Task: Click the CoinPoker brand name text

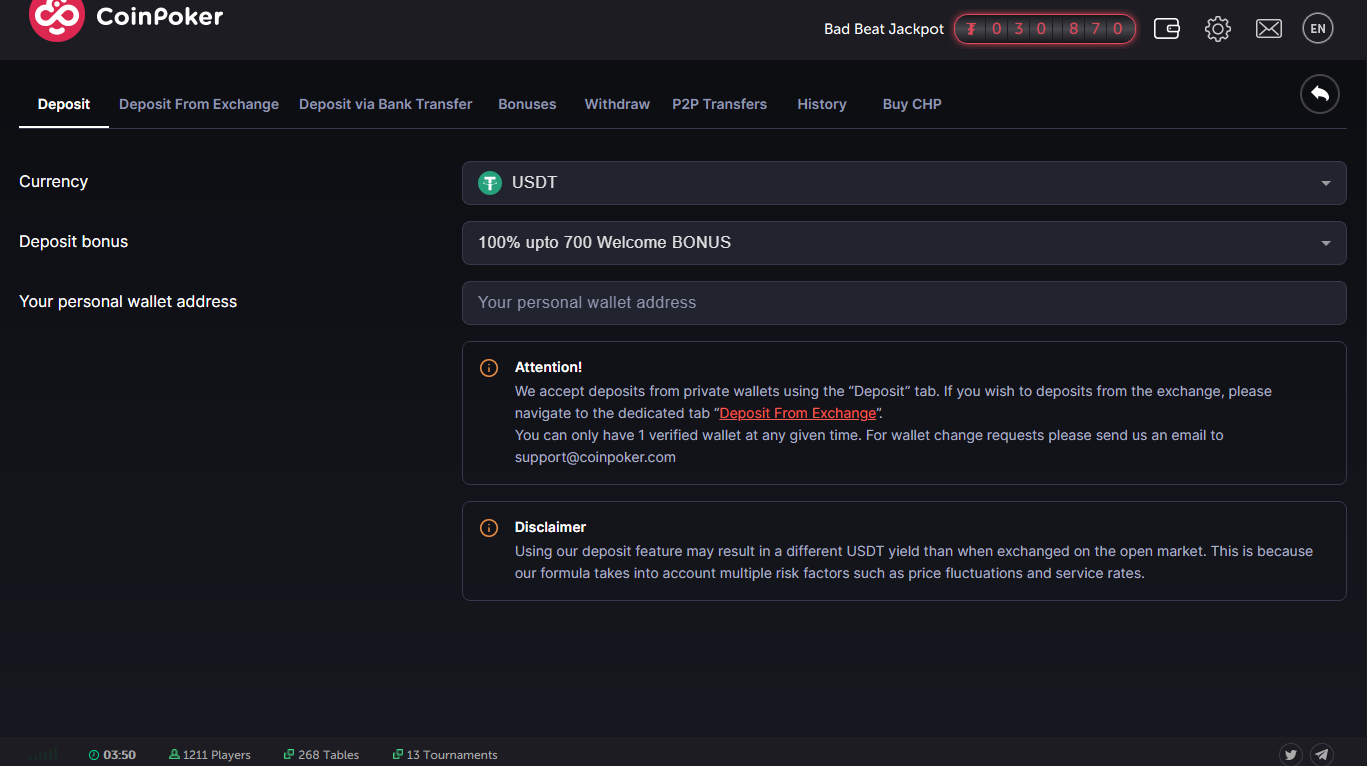Action: tap(160, 16)
